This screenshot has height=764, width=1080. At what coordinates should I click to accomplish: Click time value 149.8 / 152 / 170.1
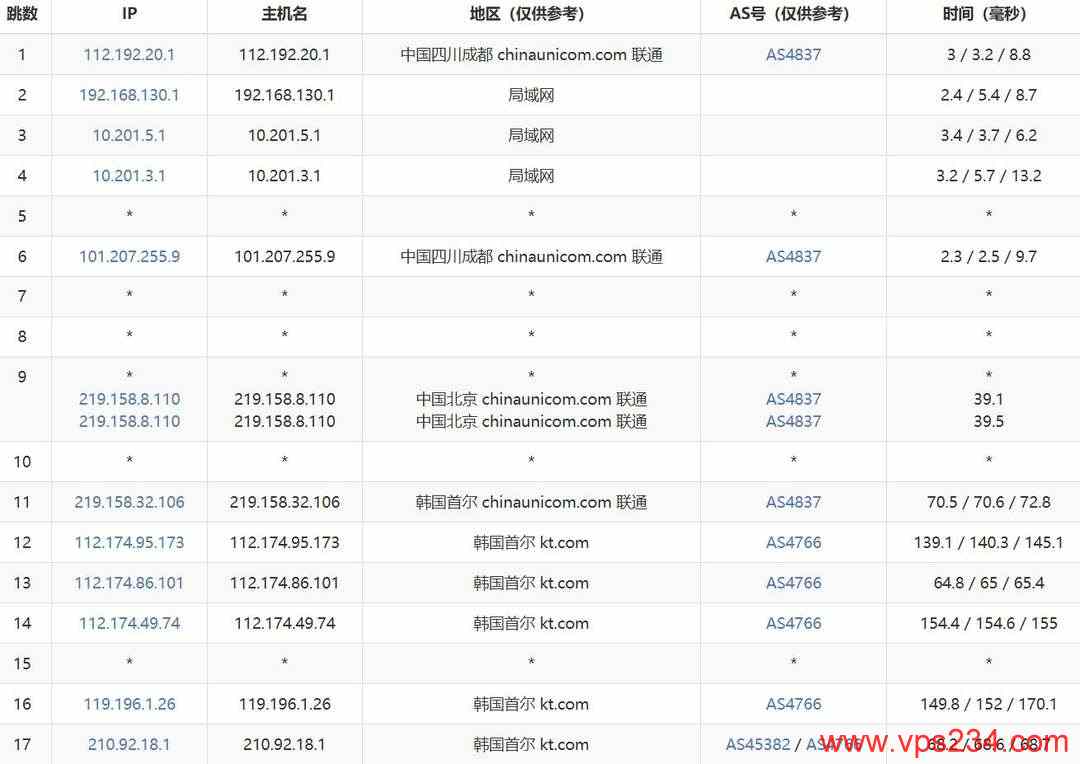(x=988, y=704)
